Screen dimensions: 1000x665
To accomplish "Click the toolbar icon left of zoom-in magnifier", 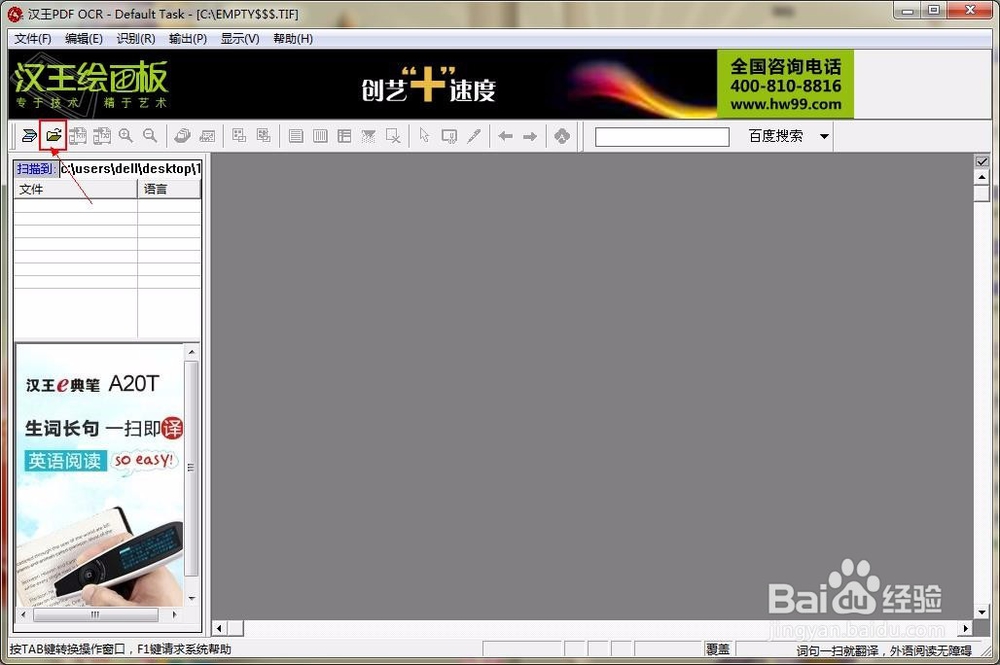I will [102, 136].
